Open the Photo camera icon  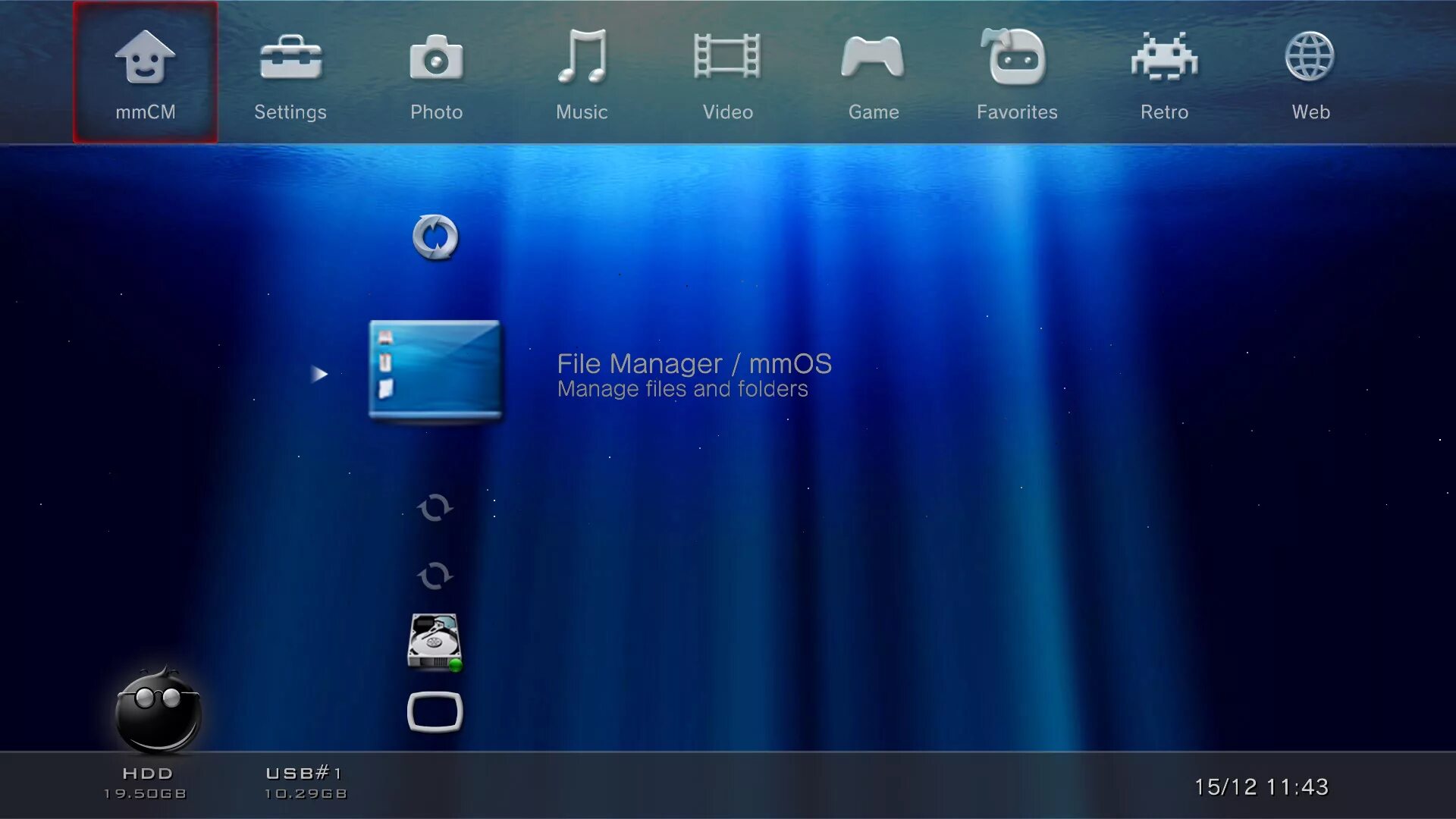point(436,59)
